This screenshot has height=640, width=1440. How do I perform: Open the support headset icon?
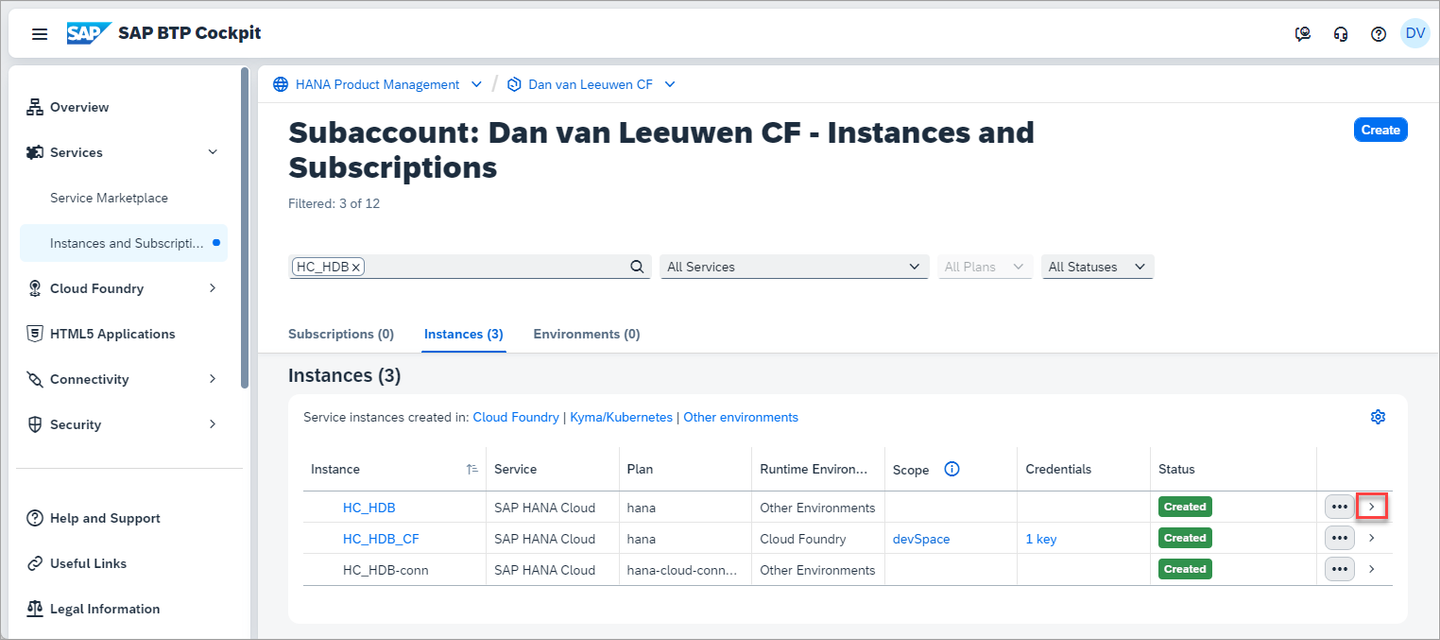click(x=1341, y=34)
